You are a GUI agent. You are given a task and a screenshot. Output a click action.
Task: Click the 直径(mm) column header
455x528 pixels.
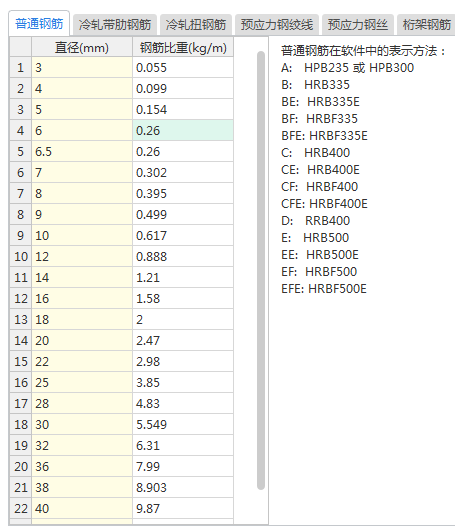(x=82, y=47)
